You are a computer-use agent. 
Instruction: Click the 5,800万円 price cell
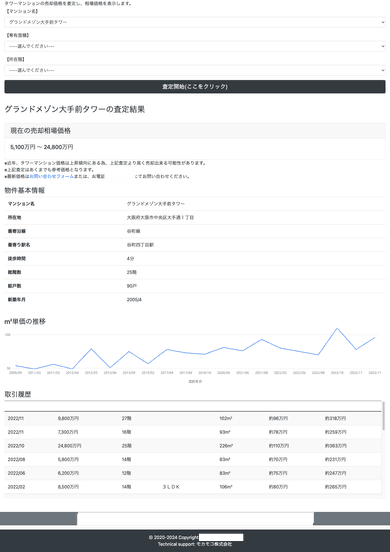pos(68,459)
